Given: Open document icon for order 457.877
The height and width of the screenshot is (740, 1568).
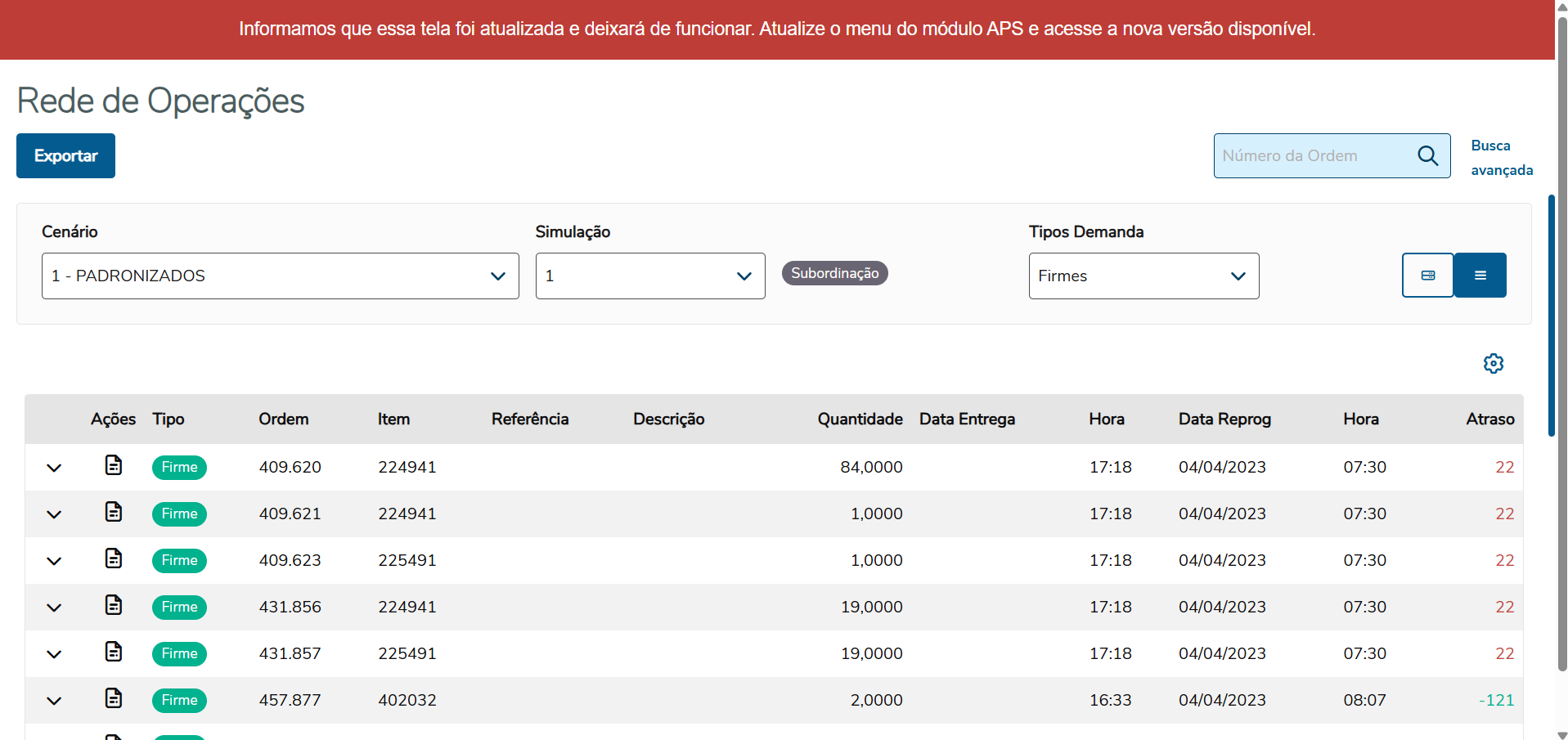Looking at the screenshot, I should pos(114,698).
